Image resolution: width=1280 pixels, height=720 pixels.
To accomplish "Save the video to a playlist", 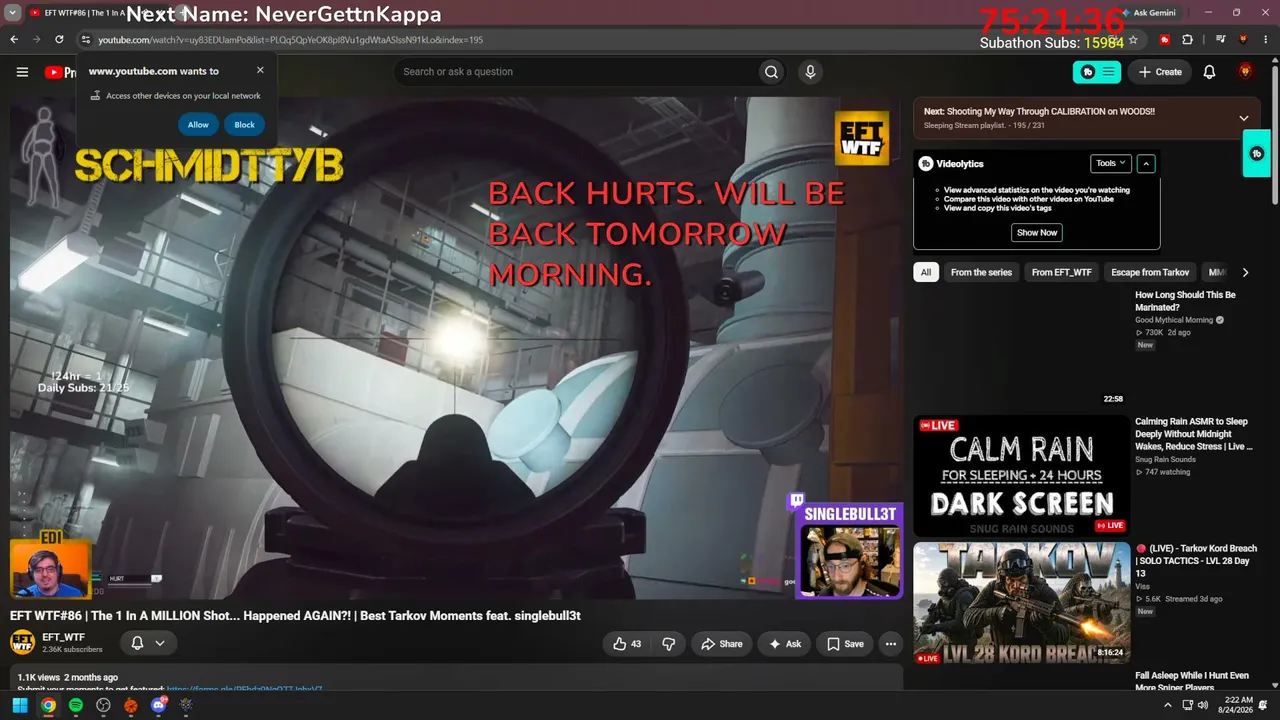I will pos(845,644).
